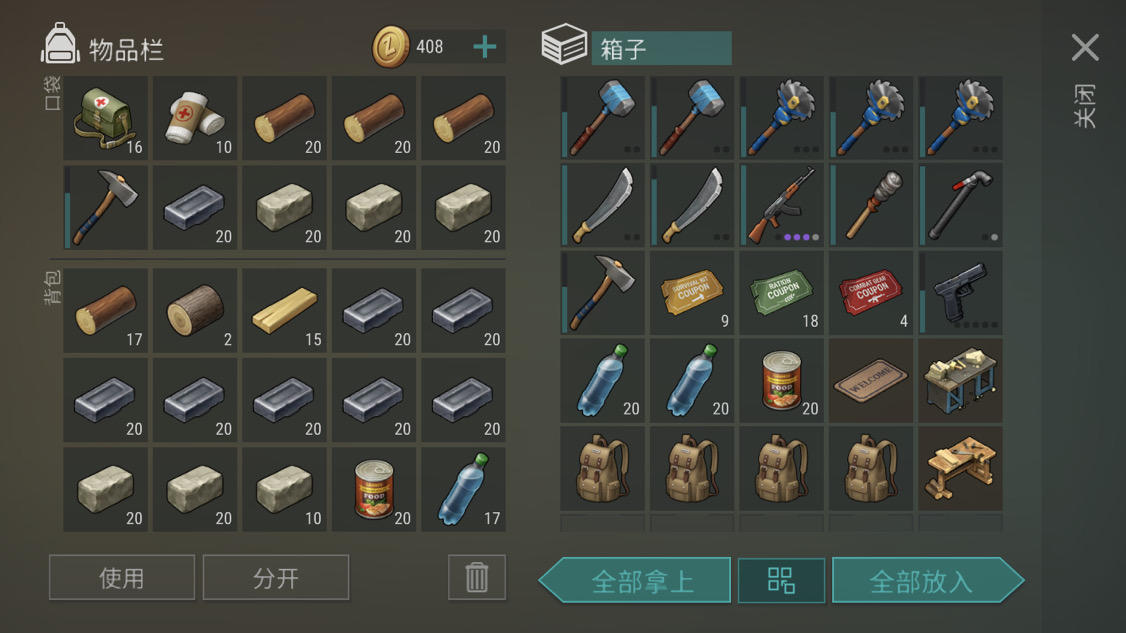This screenshot has width=1126, height=633.
Task: Click the 使用 (Use) button
Action: pos(122,577)
